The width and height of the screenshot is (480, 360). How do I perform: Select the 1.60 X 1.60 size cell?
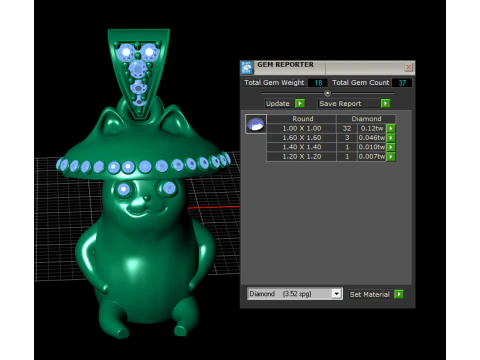302,138
